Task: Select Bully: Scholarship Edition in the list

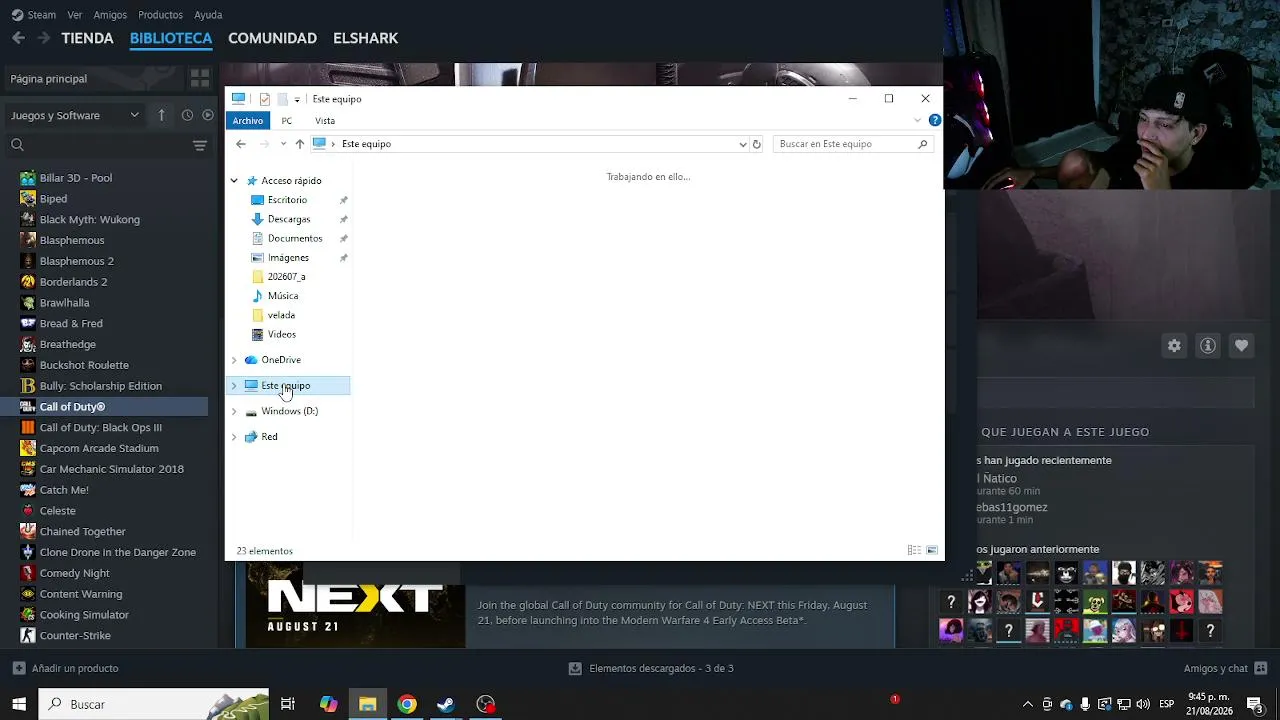Action: pos(100,386)
